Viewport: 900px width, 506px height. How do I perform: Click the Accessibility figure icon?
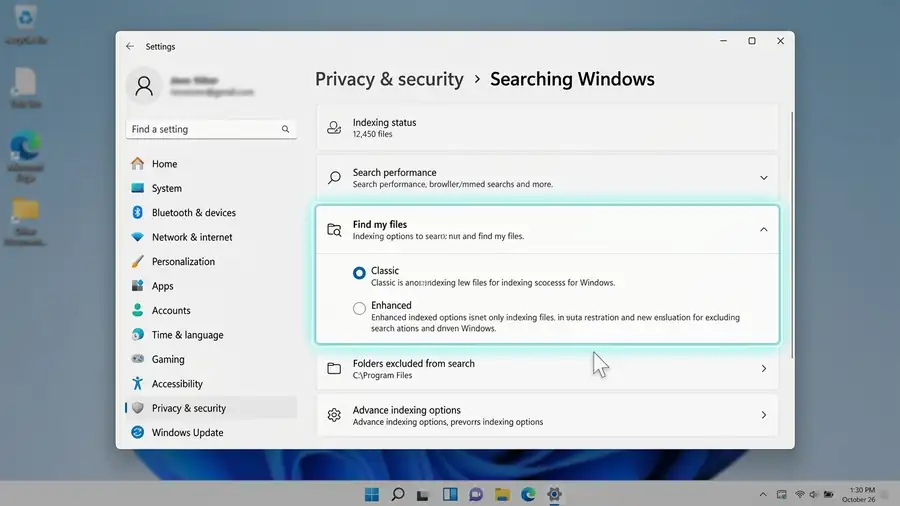[x=137, y=383]
